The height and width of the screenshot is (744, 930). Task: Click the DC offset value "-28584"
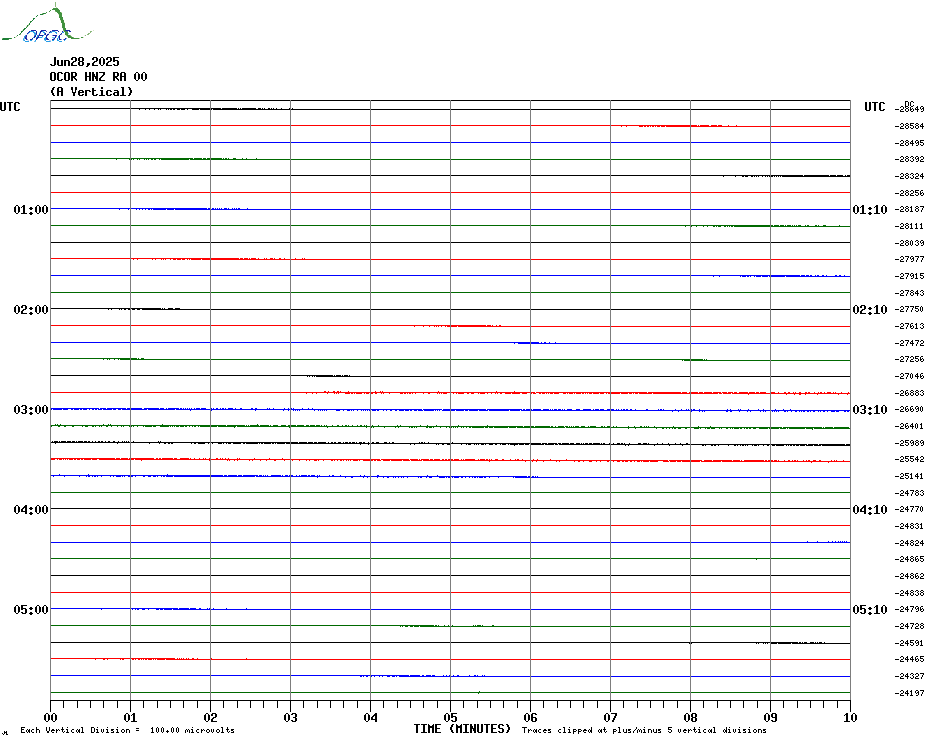click(910, 126)
